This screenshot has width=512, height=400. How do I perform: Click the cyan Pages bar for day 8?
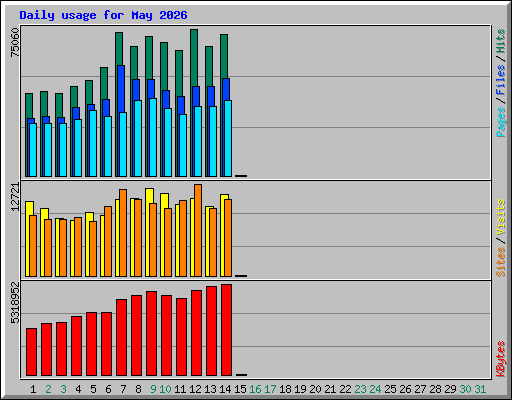(138, 138)
